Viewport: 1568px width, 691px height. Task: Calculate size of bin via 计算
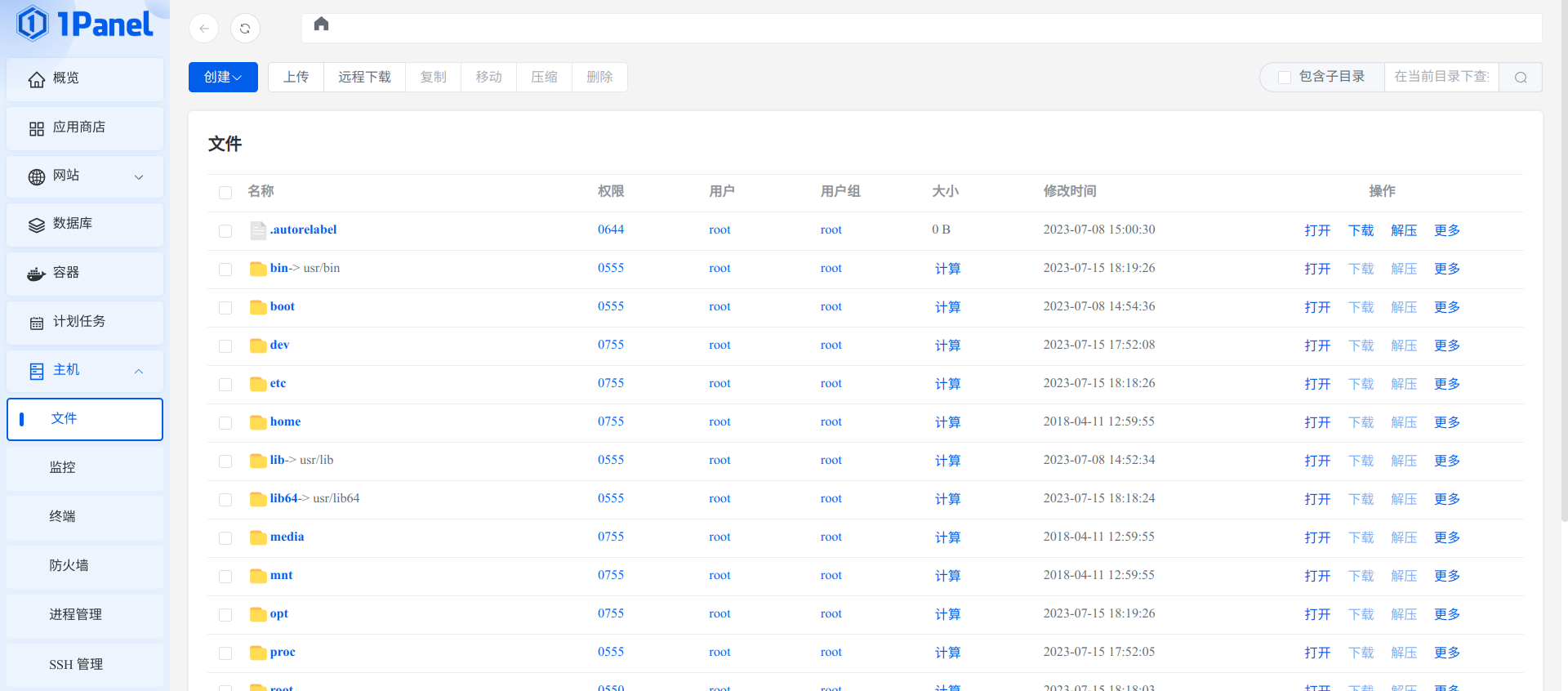pos(947,269)
